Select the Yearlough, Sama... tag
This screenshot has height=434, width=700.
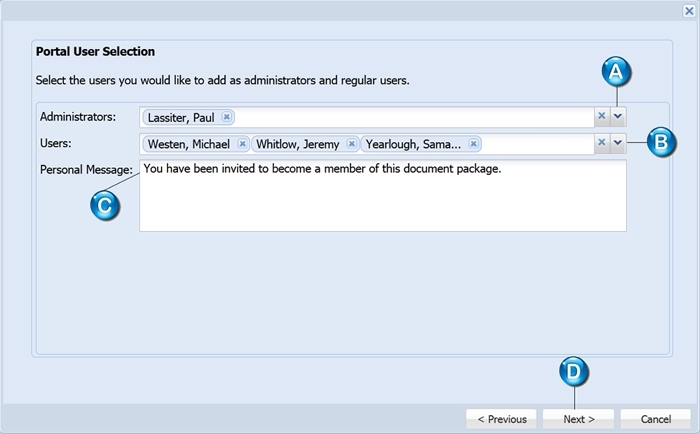[413, 144]
